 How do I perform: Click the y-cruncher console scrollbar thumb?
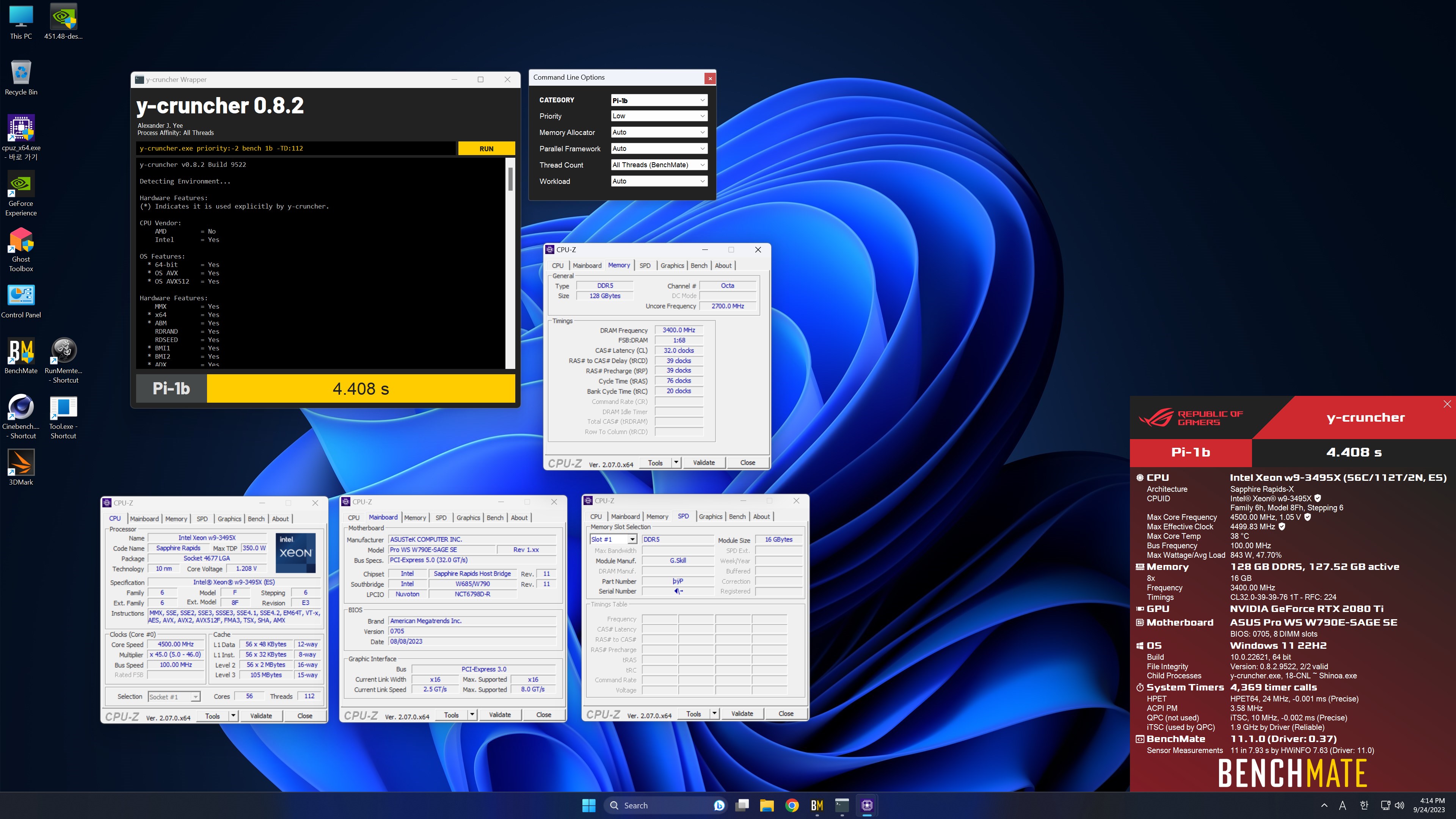510,179
